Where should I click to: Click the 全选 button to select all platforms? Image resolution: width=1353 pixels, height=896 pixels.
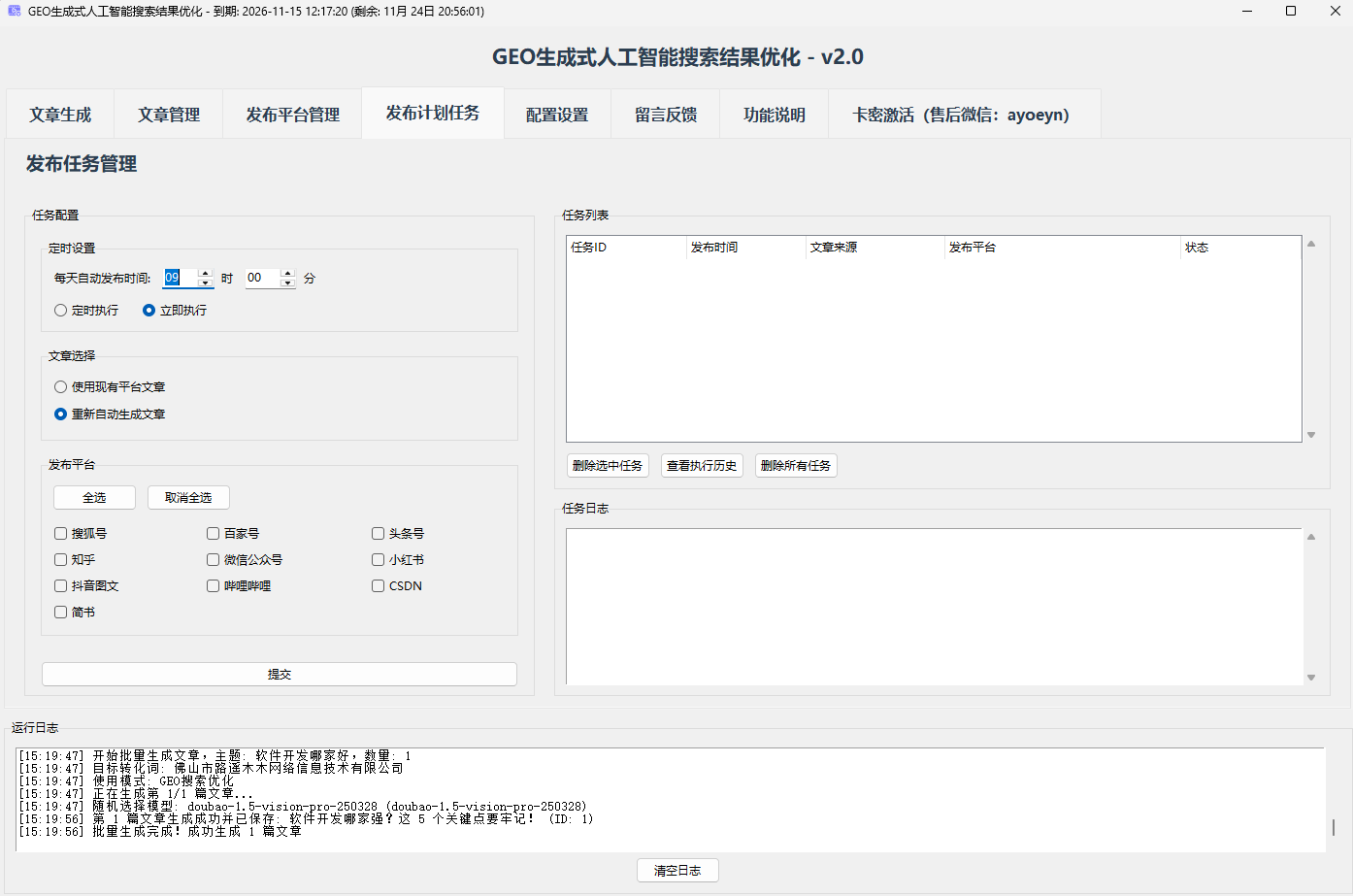tap(94, 497)
